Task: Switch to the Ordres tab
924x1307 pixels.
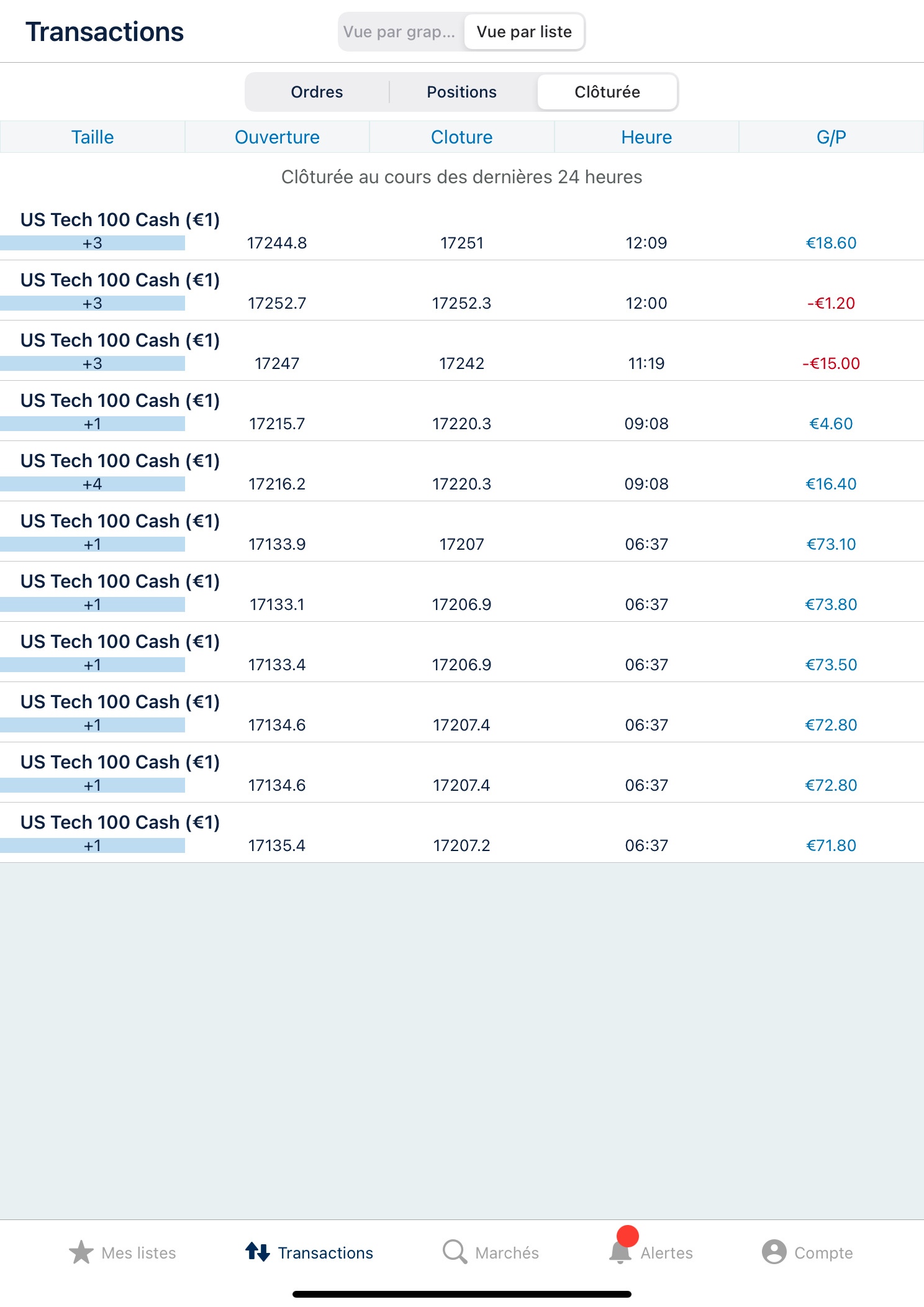Action: [317, 92]
